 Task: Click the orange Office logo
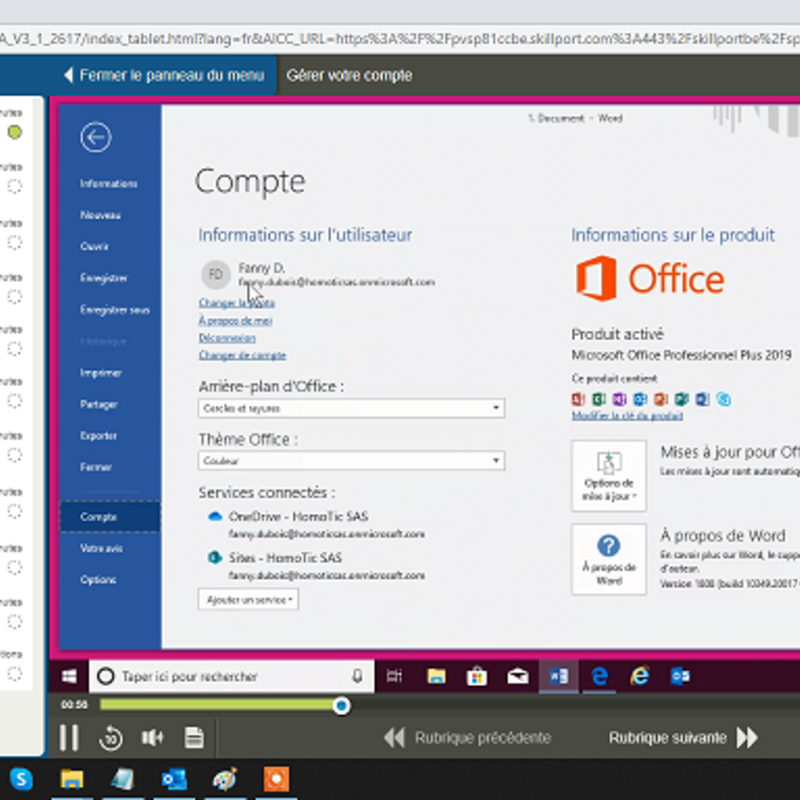pyautogui.click(x=649, y=279)
